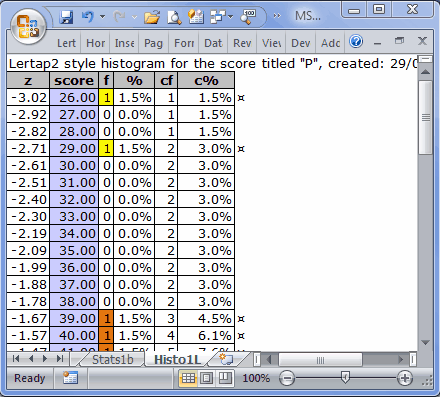Click the yellow f cell for score 26.00
The height and width of the screenshot is (397, 440).
coord(106,98)
